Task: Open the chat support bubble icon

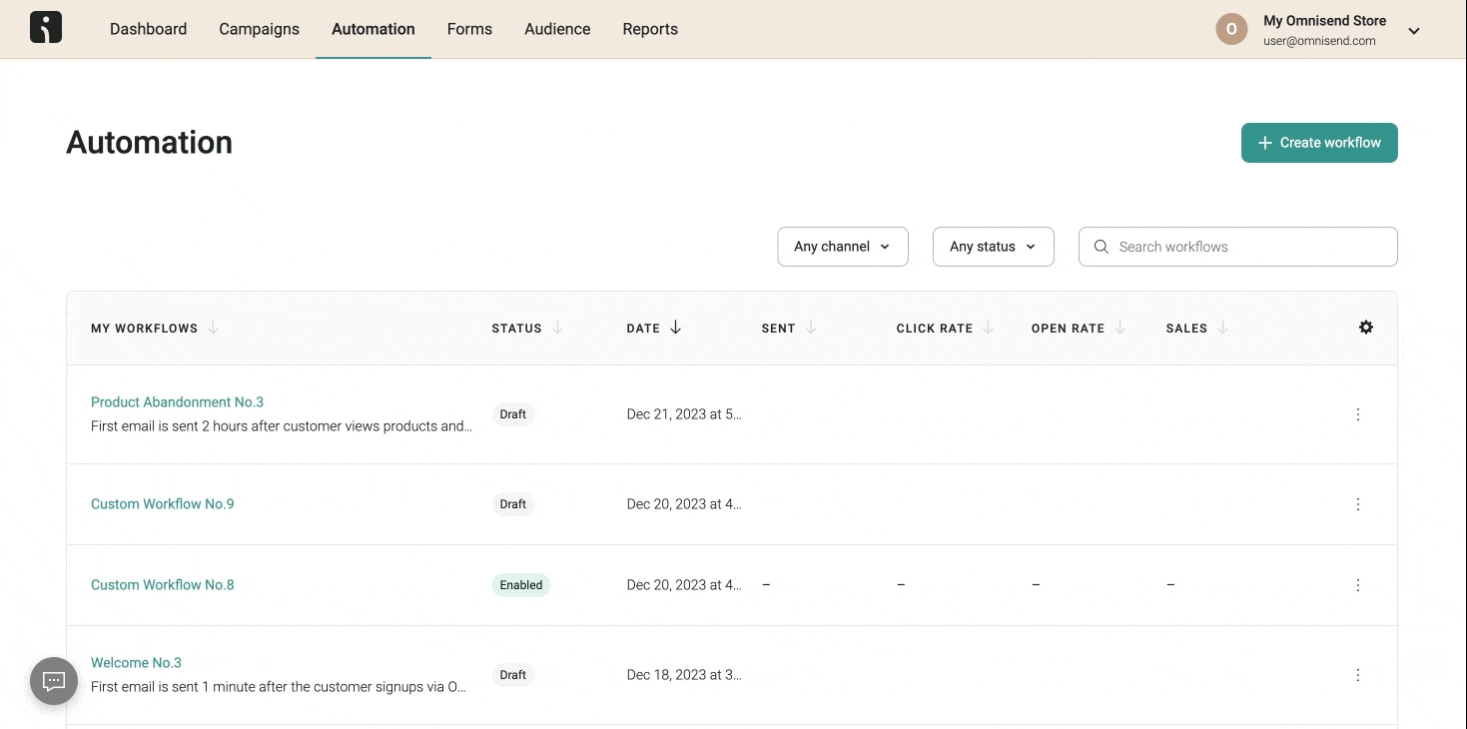Action: 53,680
